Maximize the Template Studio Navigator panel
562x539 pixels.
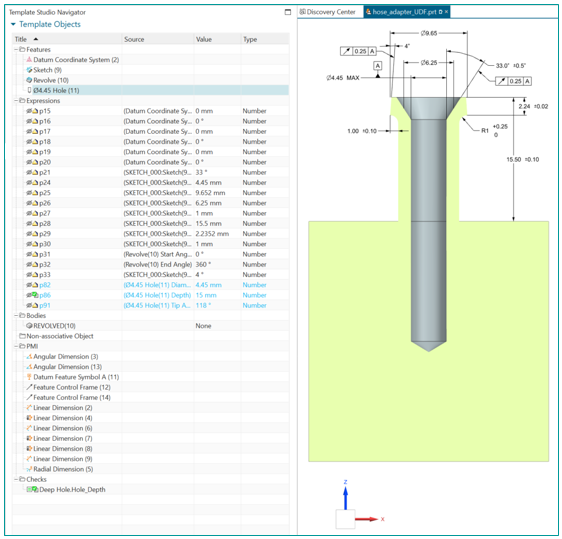coord(287,12)
